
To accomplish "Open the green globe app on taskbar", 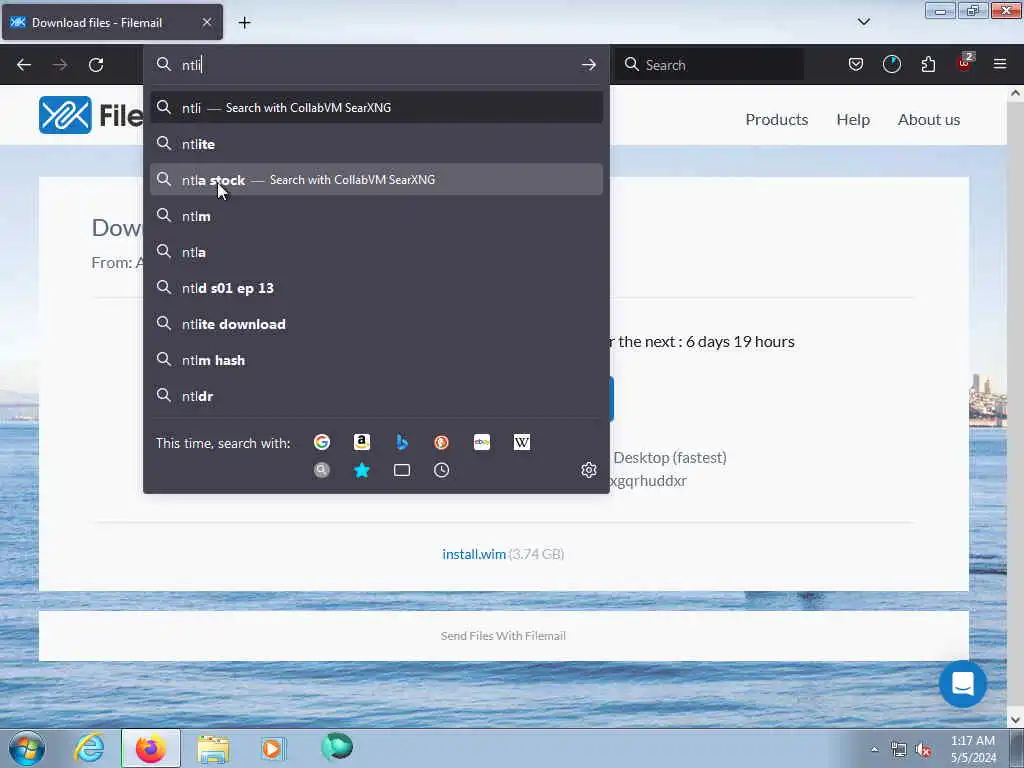I will click(337, 747).
